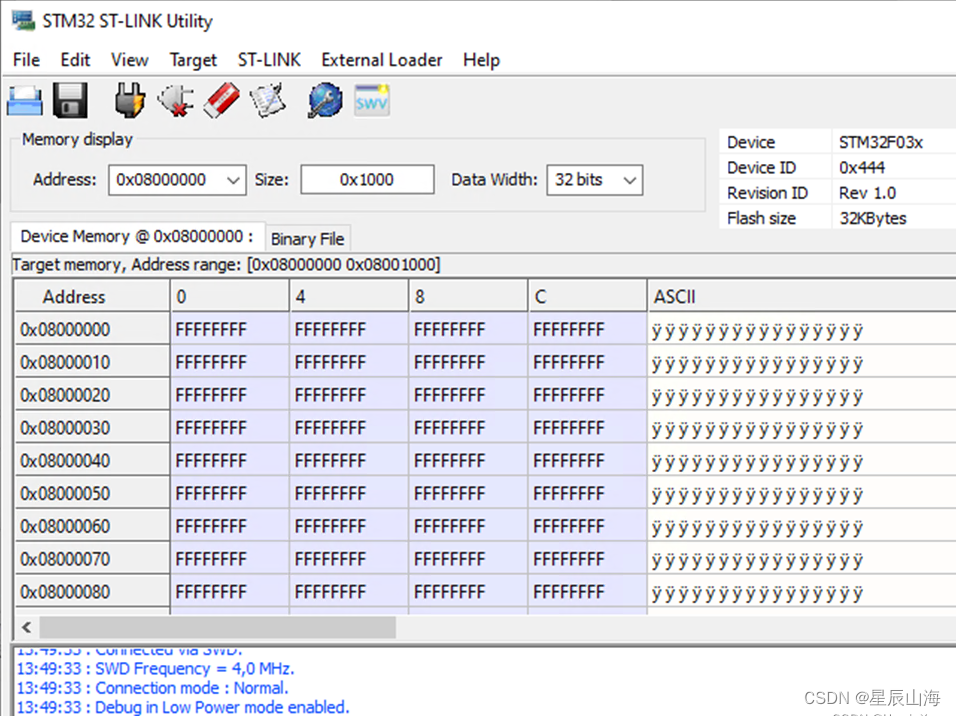Viewport: 956px width, 716px height.
Task: Open the Help menu
Action: click(x=481, y=60)
